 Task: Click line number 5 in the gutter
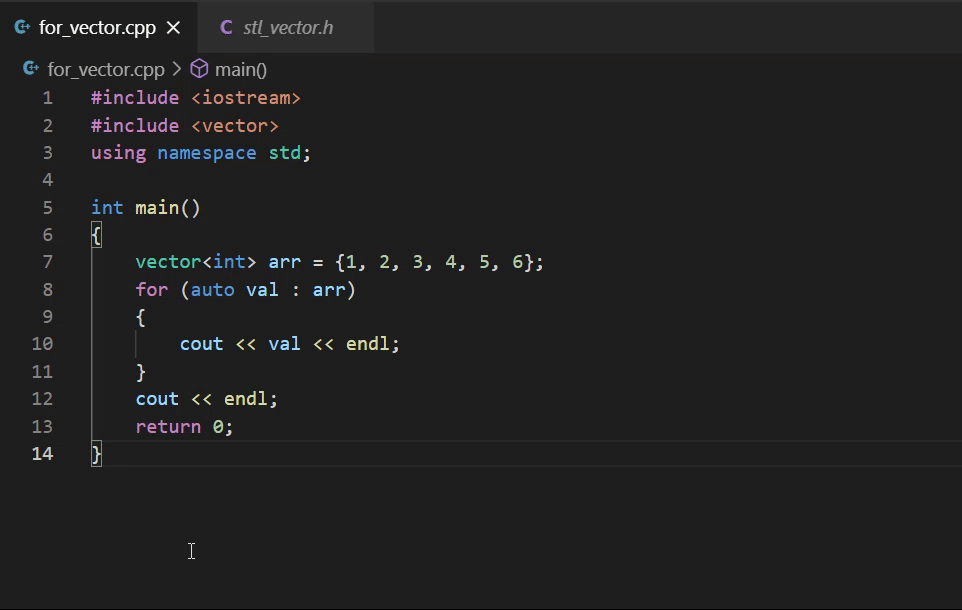tap(48, 208)
